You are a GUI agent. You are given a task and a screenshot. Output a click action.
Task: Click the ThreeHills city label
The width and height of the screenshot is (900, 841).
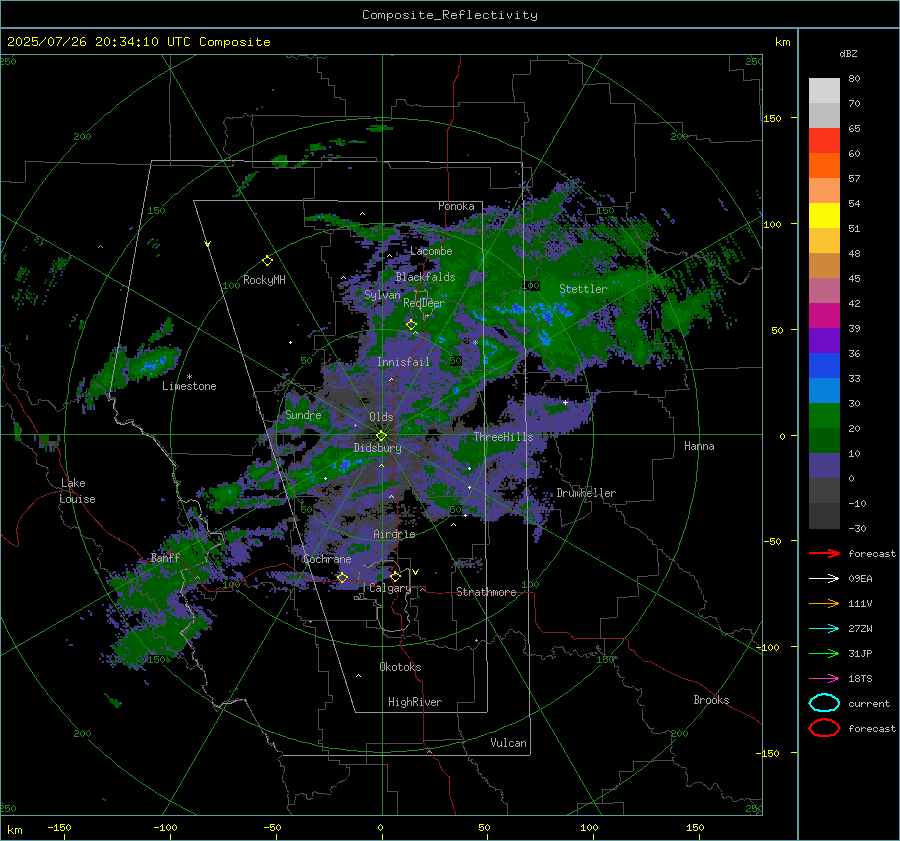(503, 437)
